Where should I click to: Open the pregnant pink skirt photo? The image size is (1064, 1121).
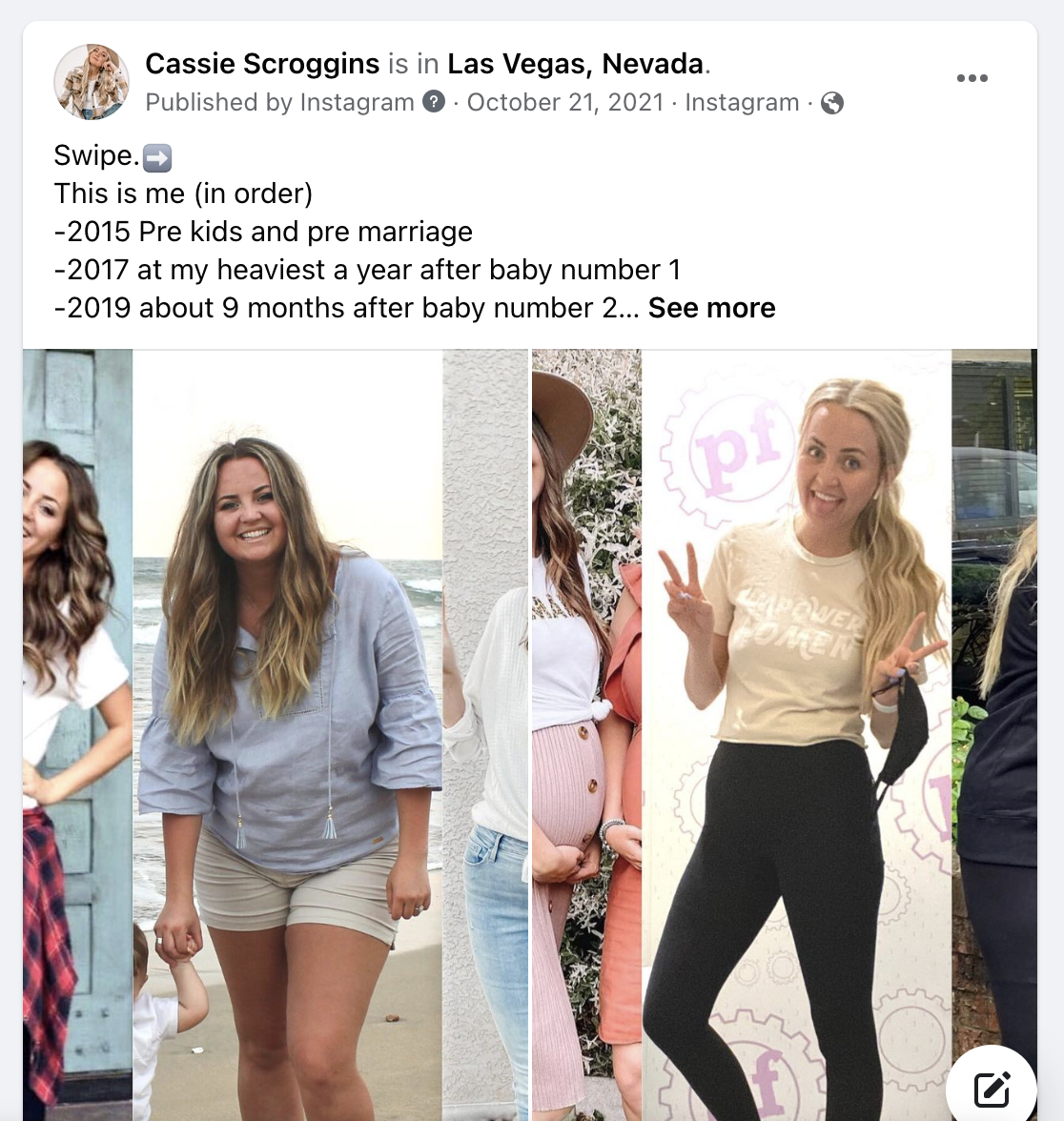click(587, 735)
